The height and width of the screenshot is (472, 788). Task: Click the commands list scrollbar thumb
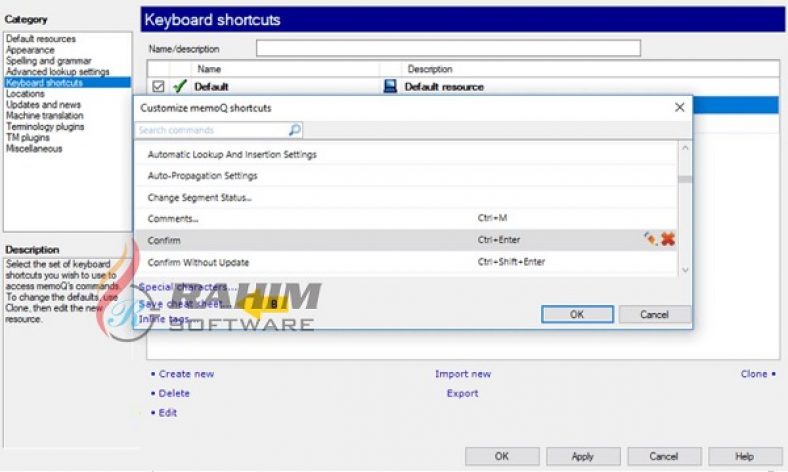point(684,179)
